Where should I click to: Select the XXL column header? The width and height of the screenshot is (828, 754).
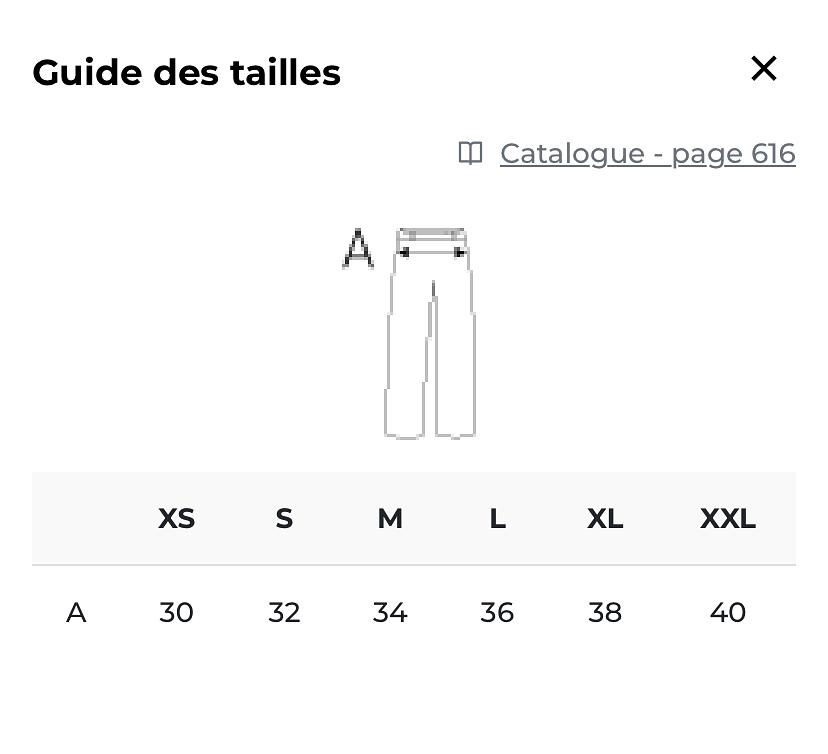coord(728,519)
